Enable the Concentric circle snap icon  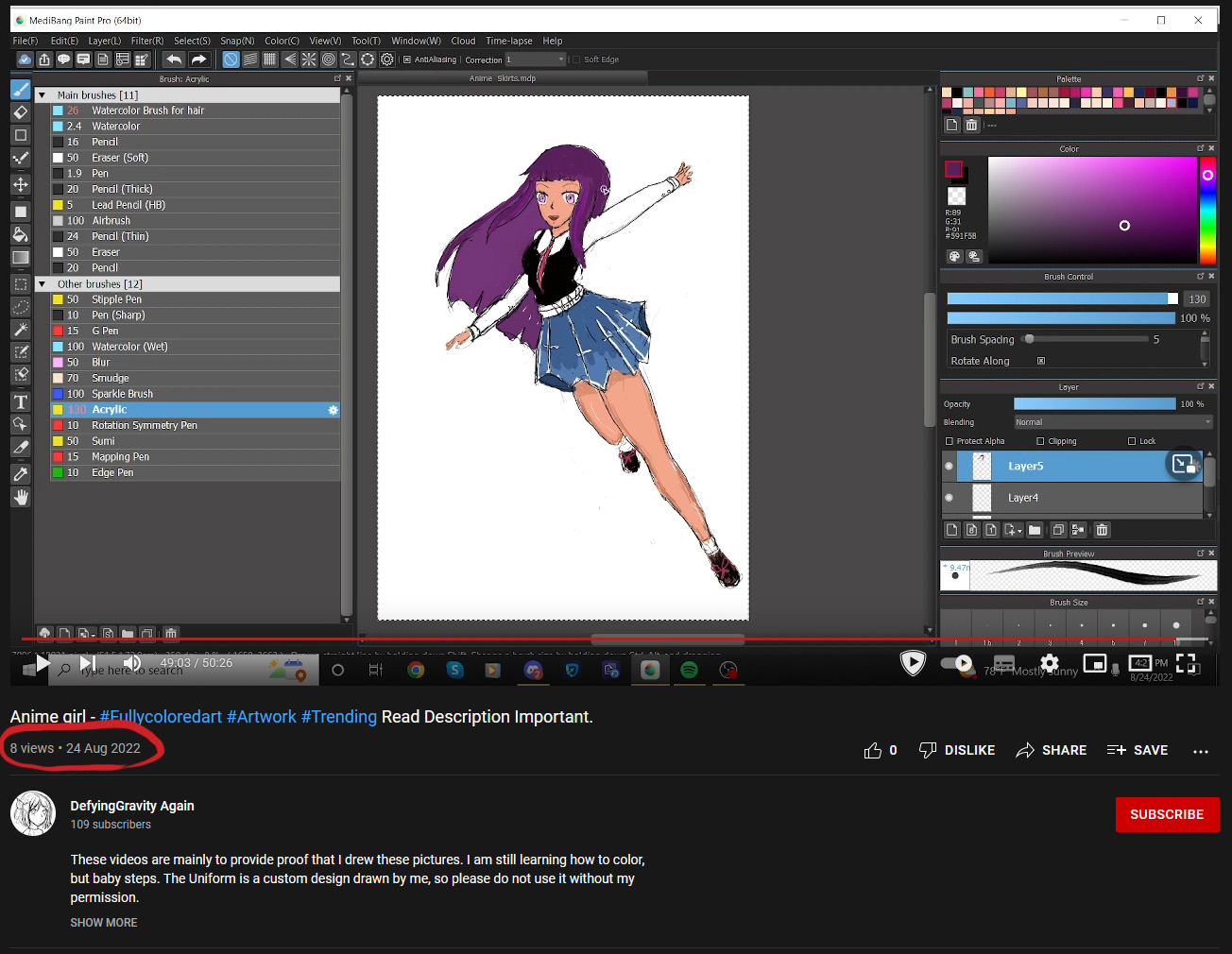(x=329, y=60)
